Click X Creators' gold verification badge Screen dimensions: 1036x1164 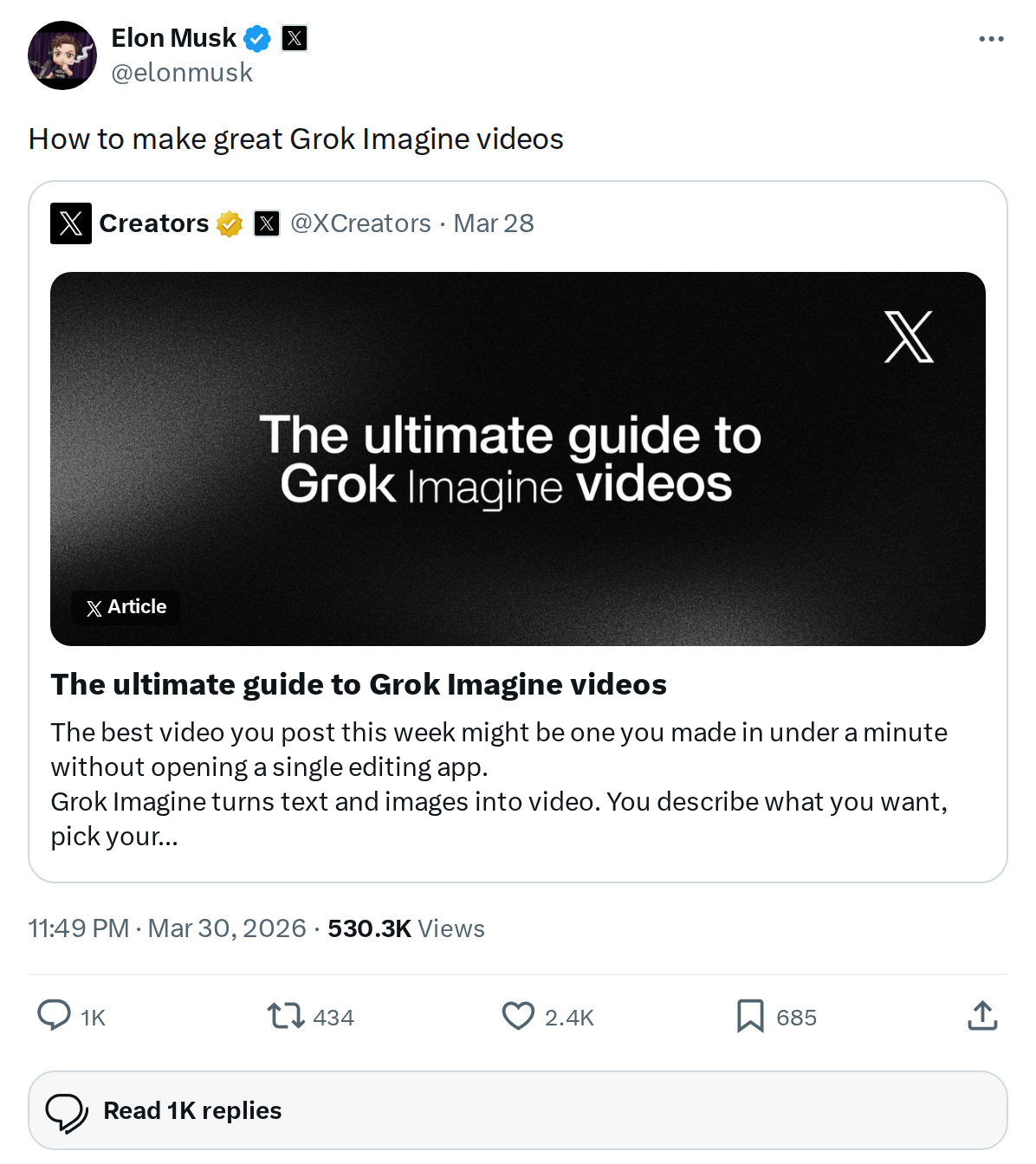227,223
